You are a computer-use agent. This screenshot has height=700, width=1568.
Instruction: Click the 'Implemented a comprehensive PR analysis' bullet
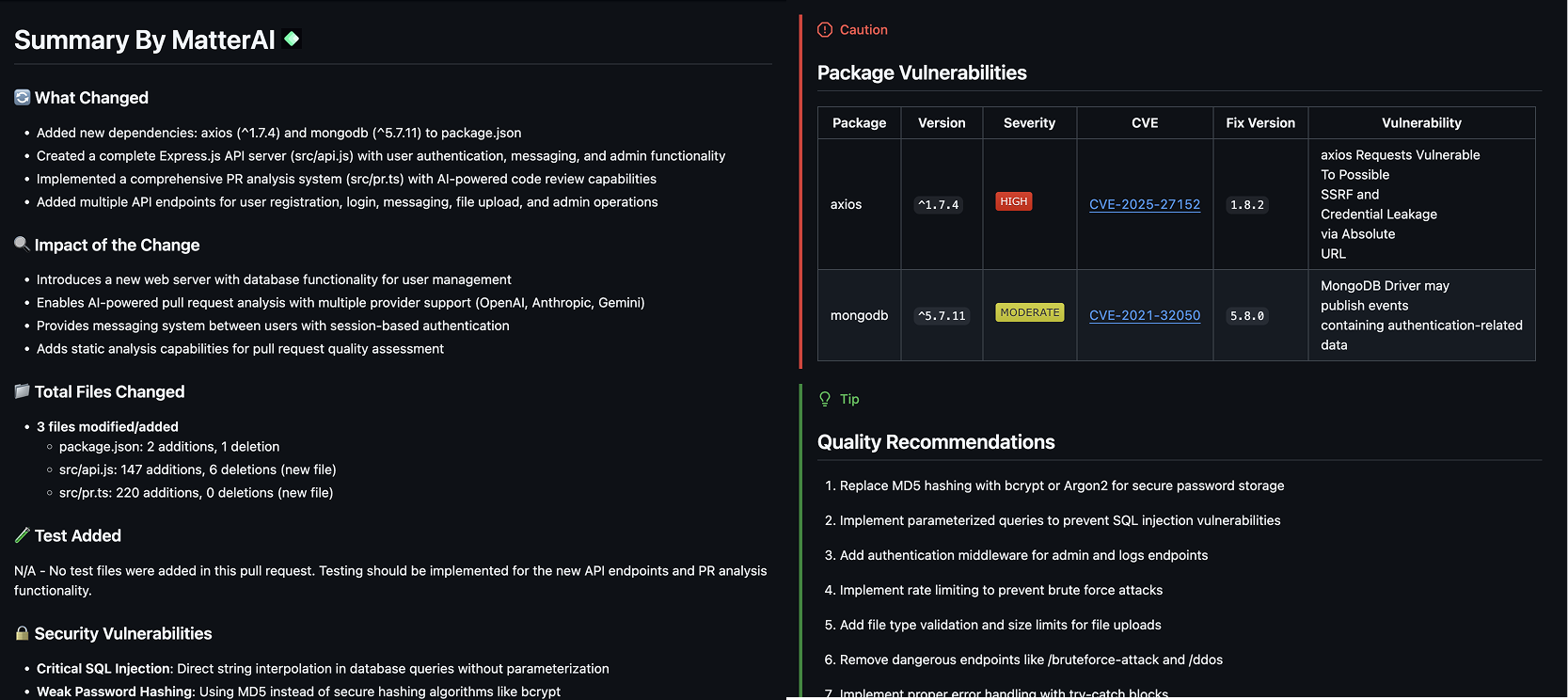(346, 179)
